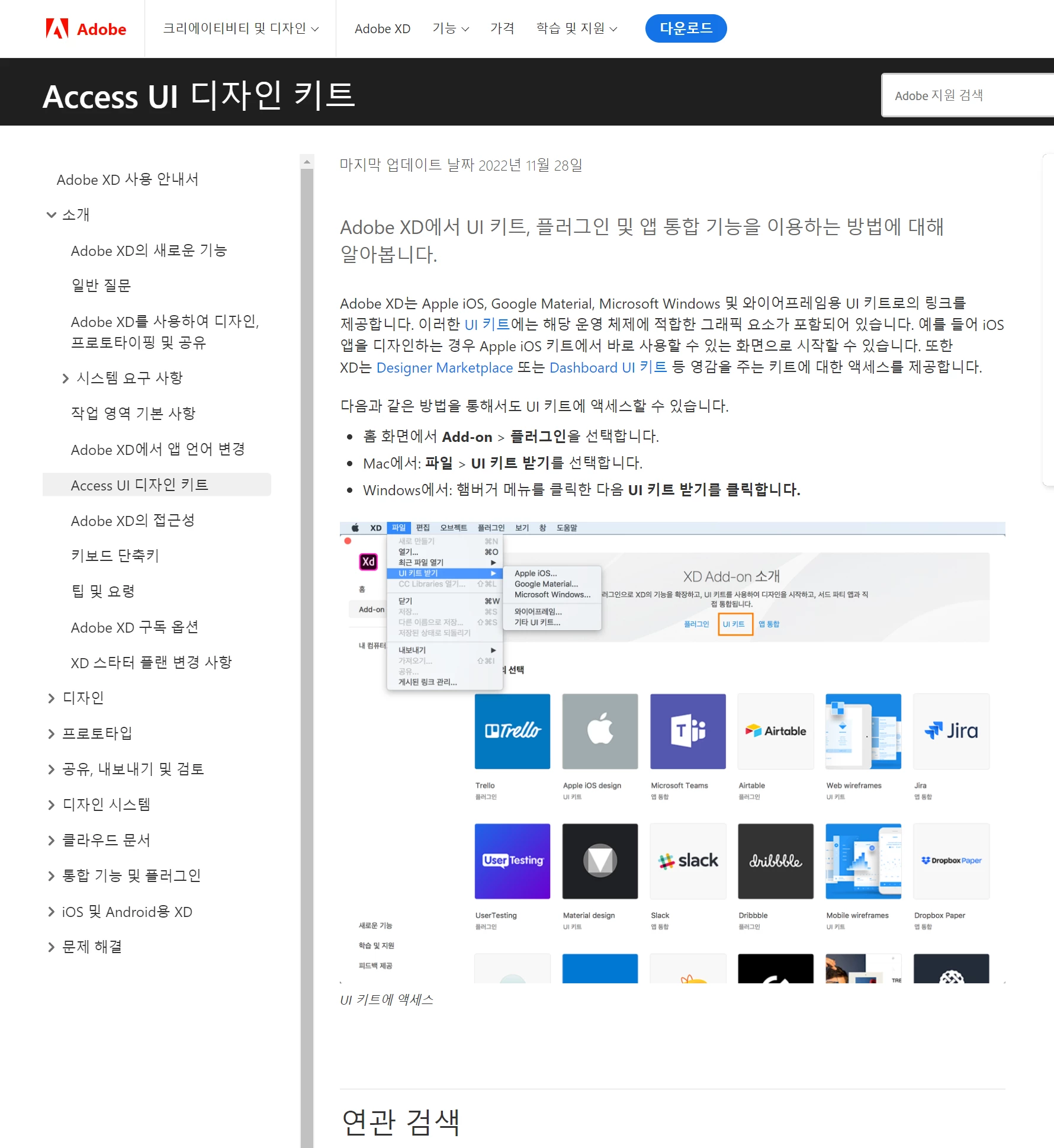Click the Slack integration tile

tap(687, 861)
